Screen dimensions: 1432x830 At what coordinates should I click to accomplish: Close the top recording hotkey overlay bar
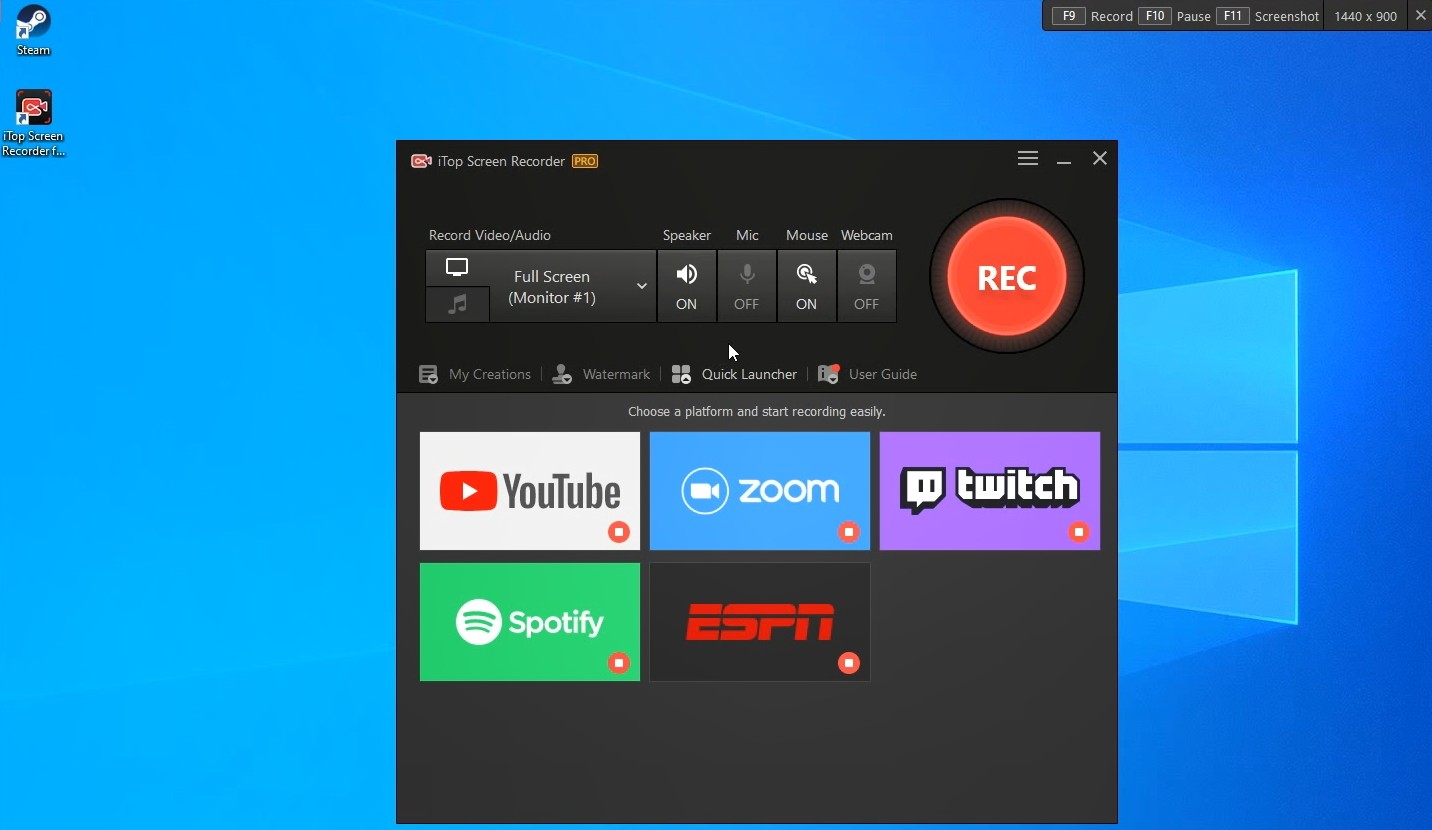point(1420,16)
